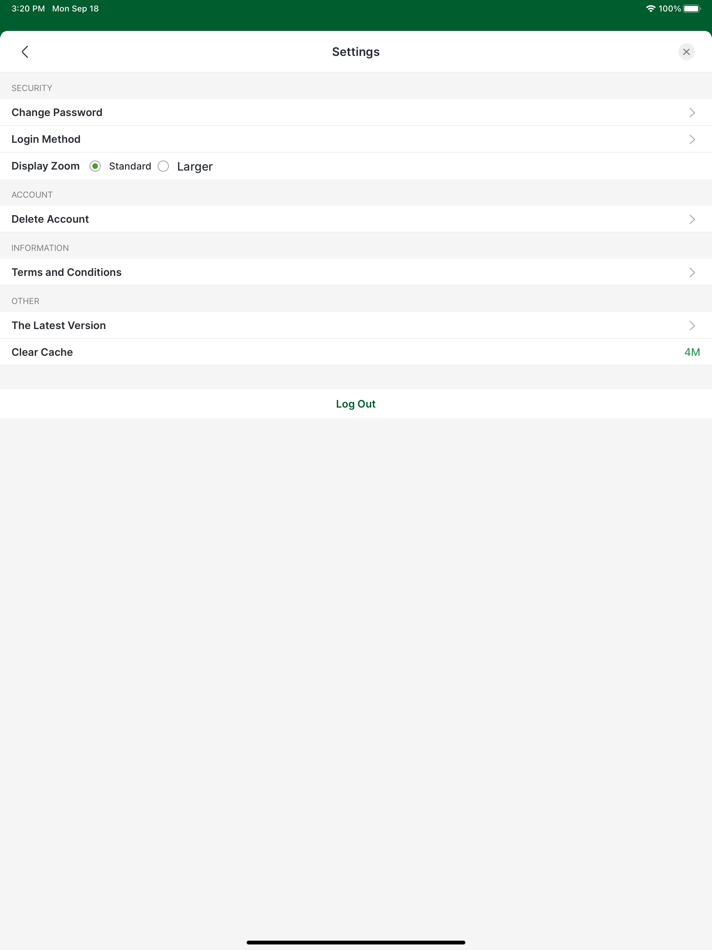Screen dimensions: 712x950
Task: Select the Larger display zoom option
Action: pyautogui.click(x=163, y=166)
